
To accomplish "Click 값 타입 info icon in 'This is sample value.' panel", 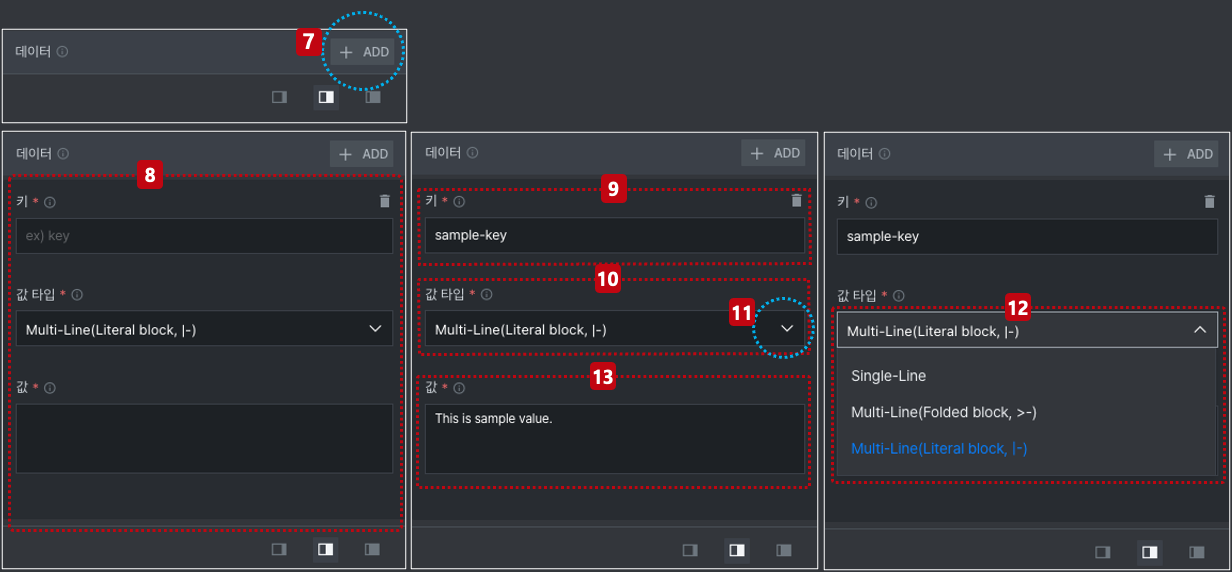I will point(487,295).
